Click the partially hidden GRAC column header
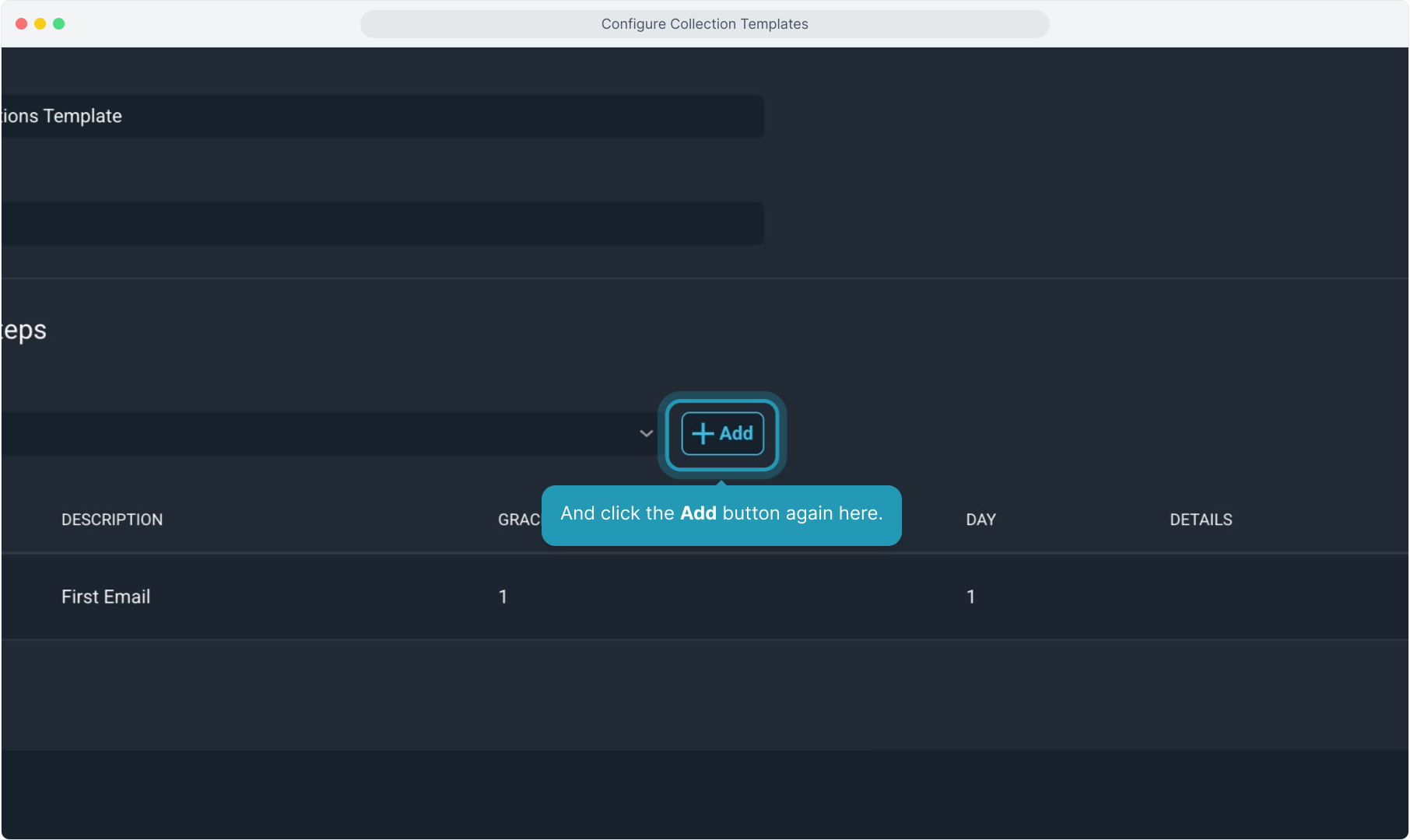The image size is (1410, 840). pyautogui.click(x=518, y=520)
